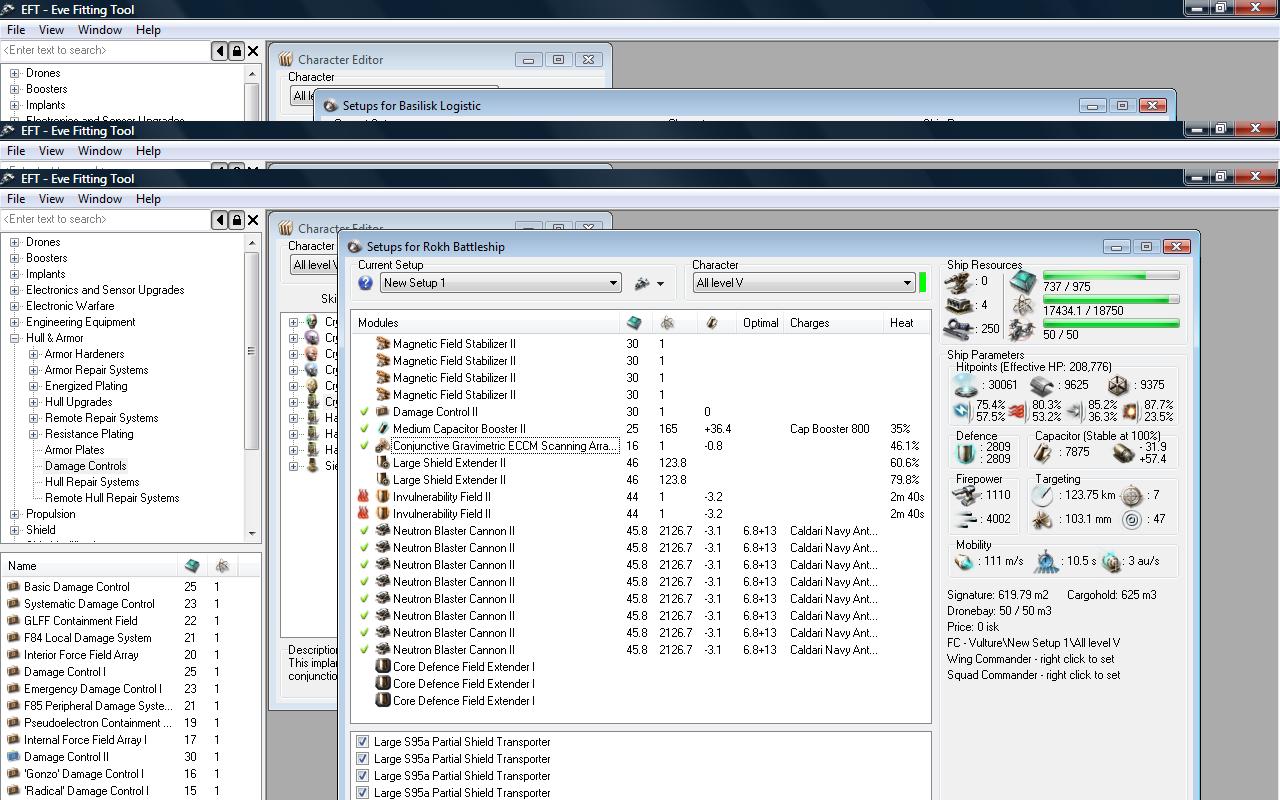
Task: Open Help menu in the front EFT window
Action: [x=148, y=199]
